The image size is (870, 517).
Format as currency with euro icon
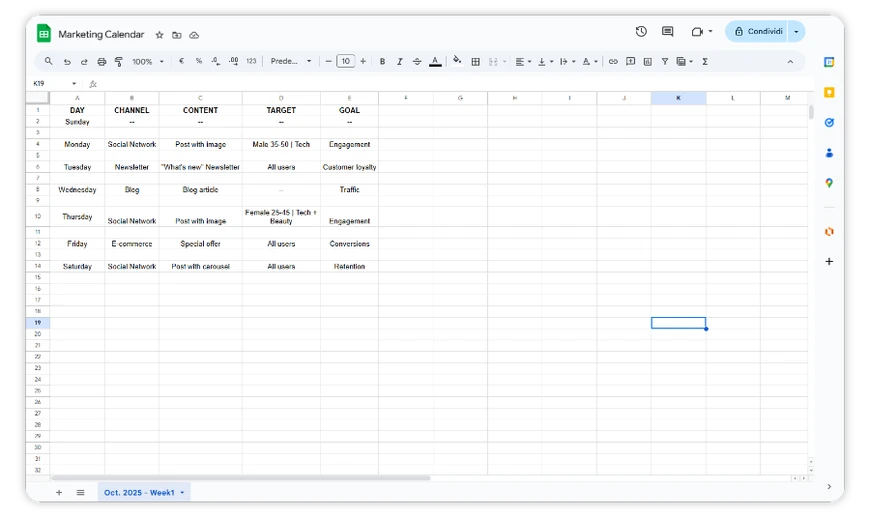(x=181, y=61)
